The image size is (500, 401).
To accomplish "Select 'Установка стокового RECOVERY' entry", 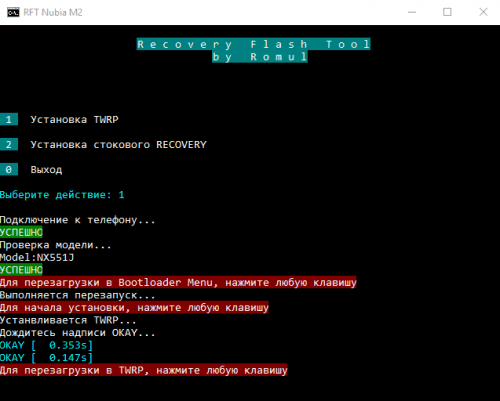I will point(118,145).
